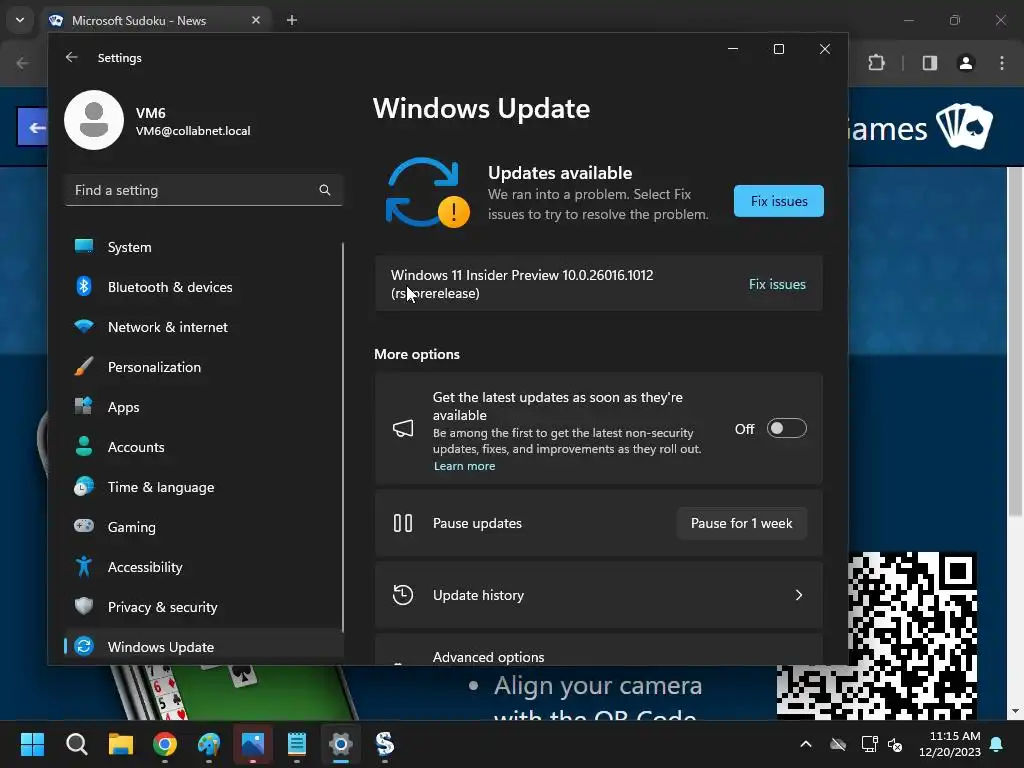The height and width of the screenshot is (768, 1024).
Task: Open Gaming controller icon
Action: click(x=84, y=526)
